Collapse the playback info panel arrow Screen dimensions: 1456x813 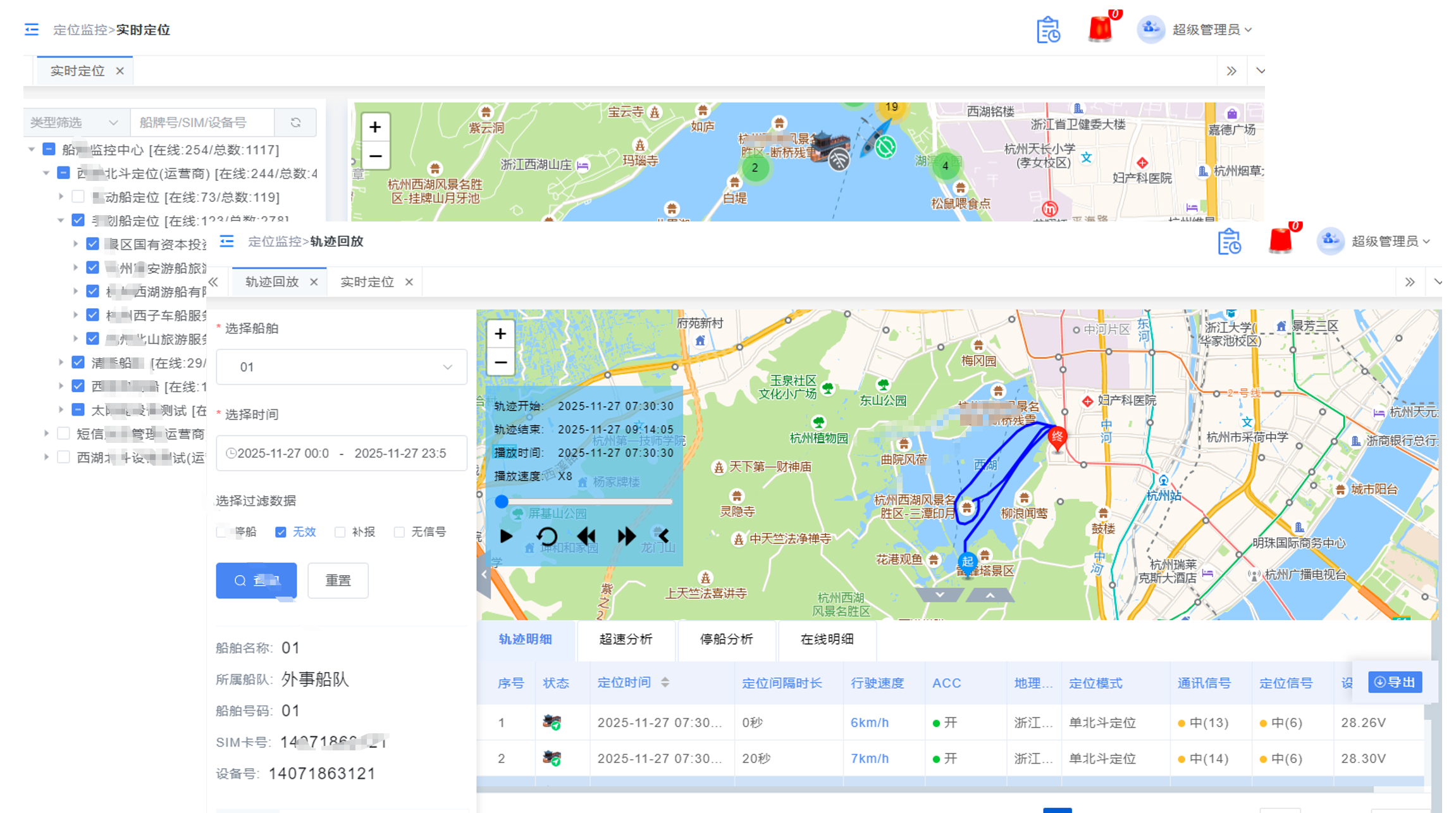coord(663,537)
